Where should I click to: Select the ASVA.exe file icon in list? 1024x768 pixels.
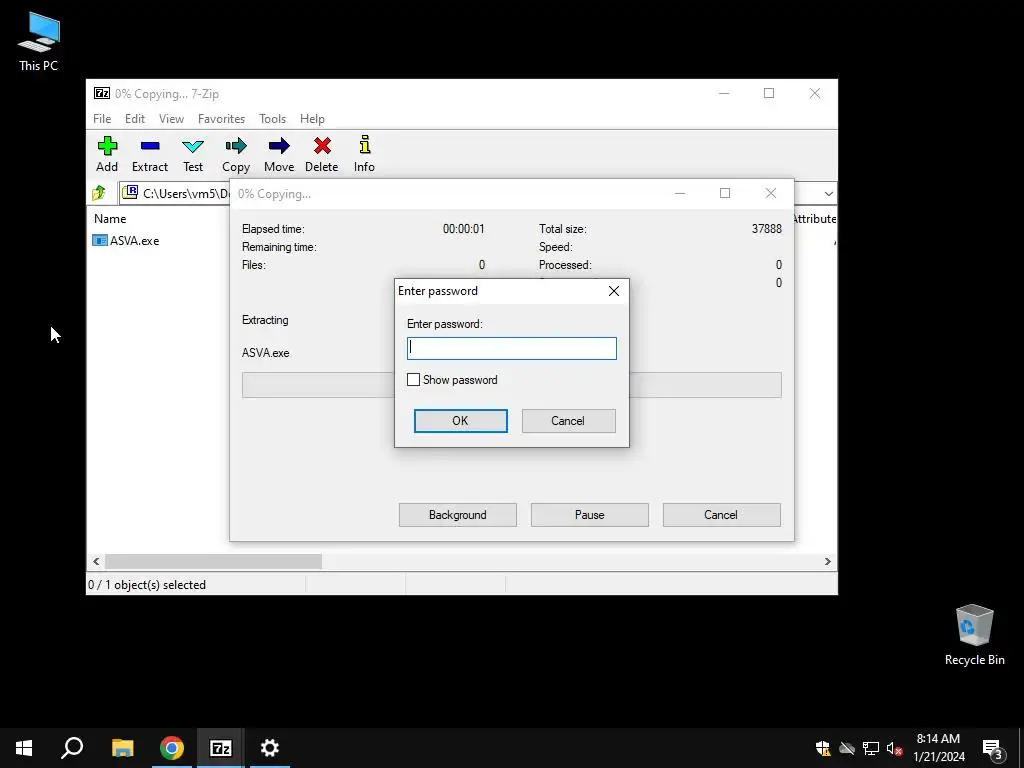click(x=99, y=240)
